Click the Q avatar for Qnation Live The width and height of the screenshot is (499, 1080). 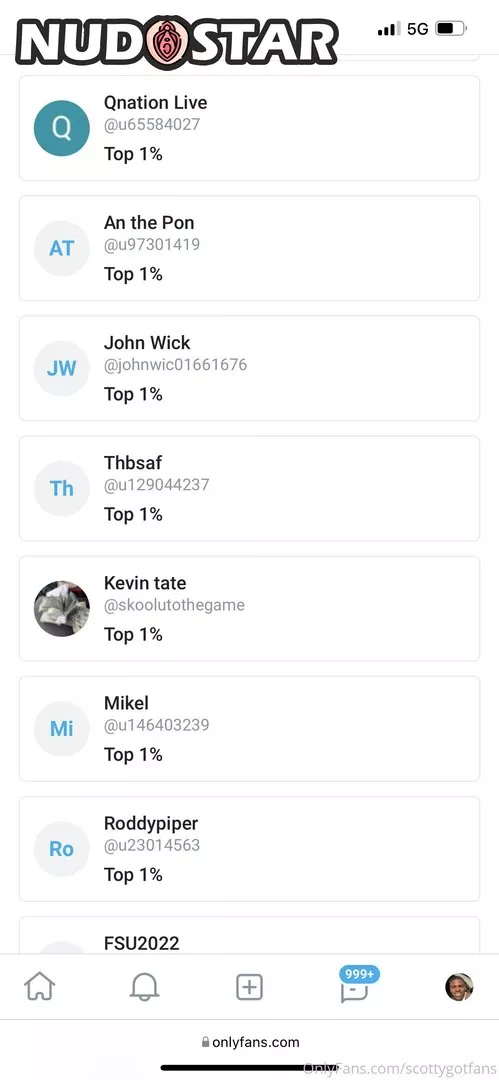click(61, 128)
